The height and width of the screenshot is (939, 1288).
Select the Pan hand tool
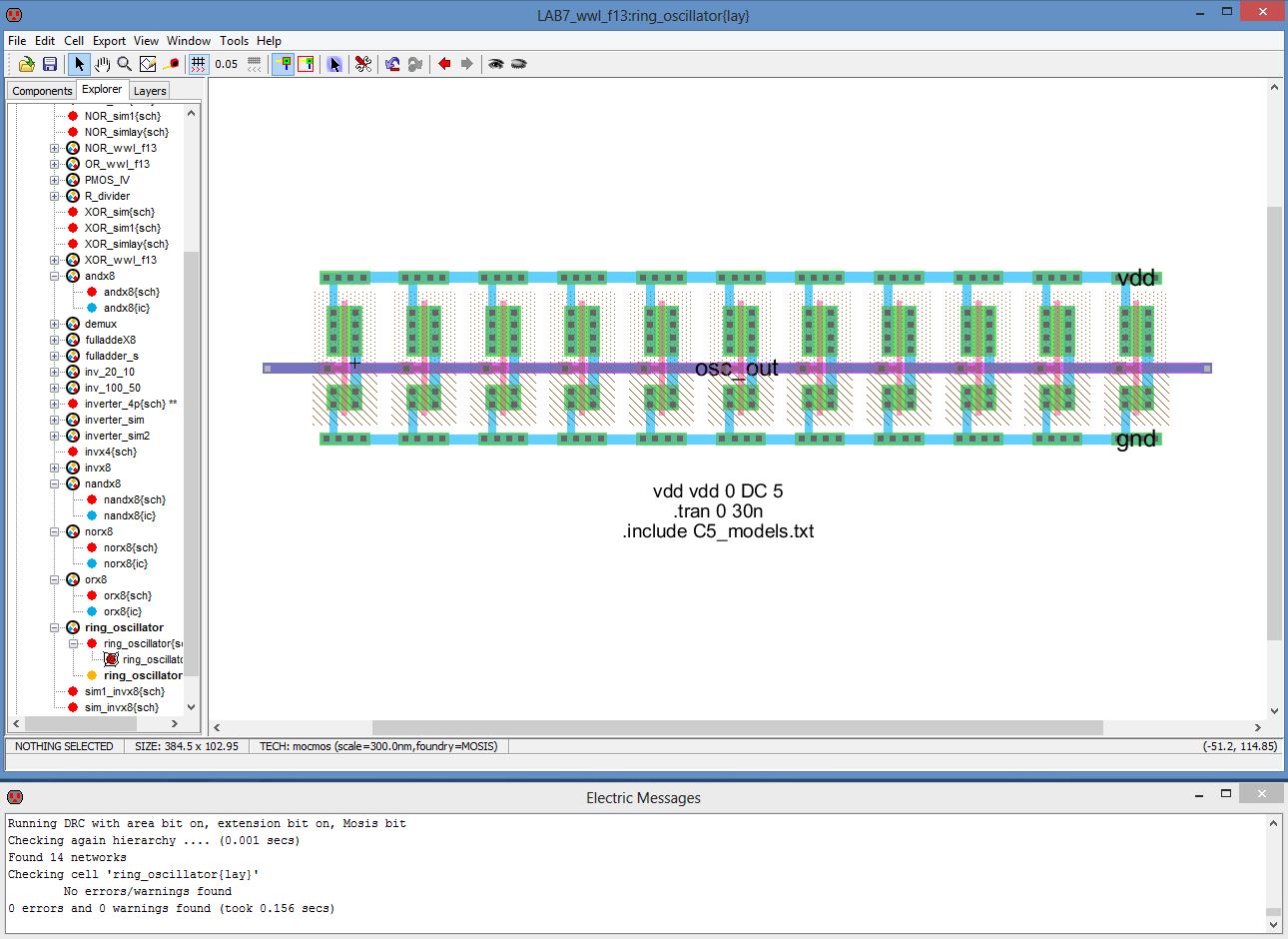tap(102, 64)
